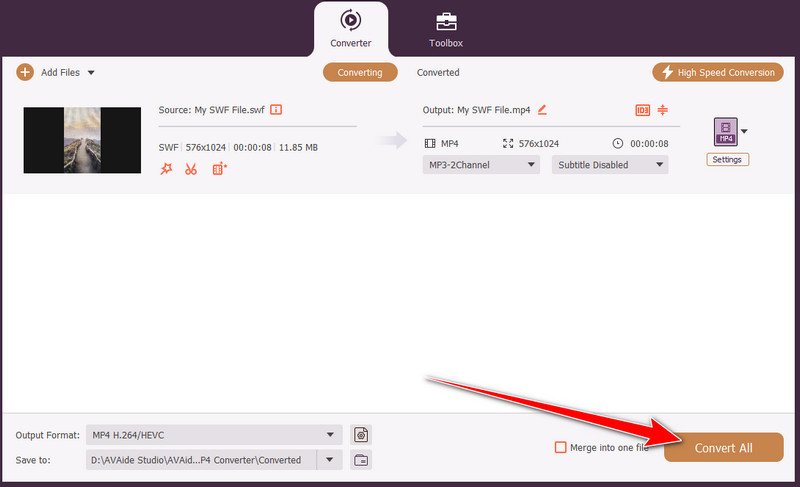Open the save-to folder icon
The width and height of the screenshot is (800, 487).
pyautogui.click(x=361, y=460)
